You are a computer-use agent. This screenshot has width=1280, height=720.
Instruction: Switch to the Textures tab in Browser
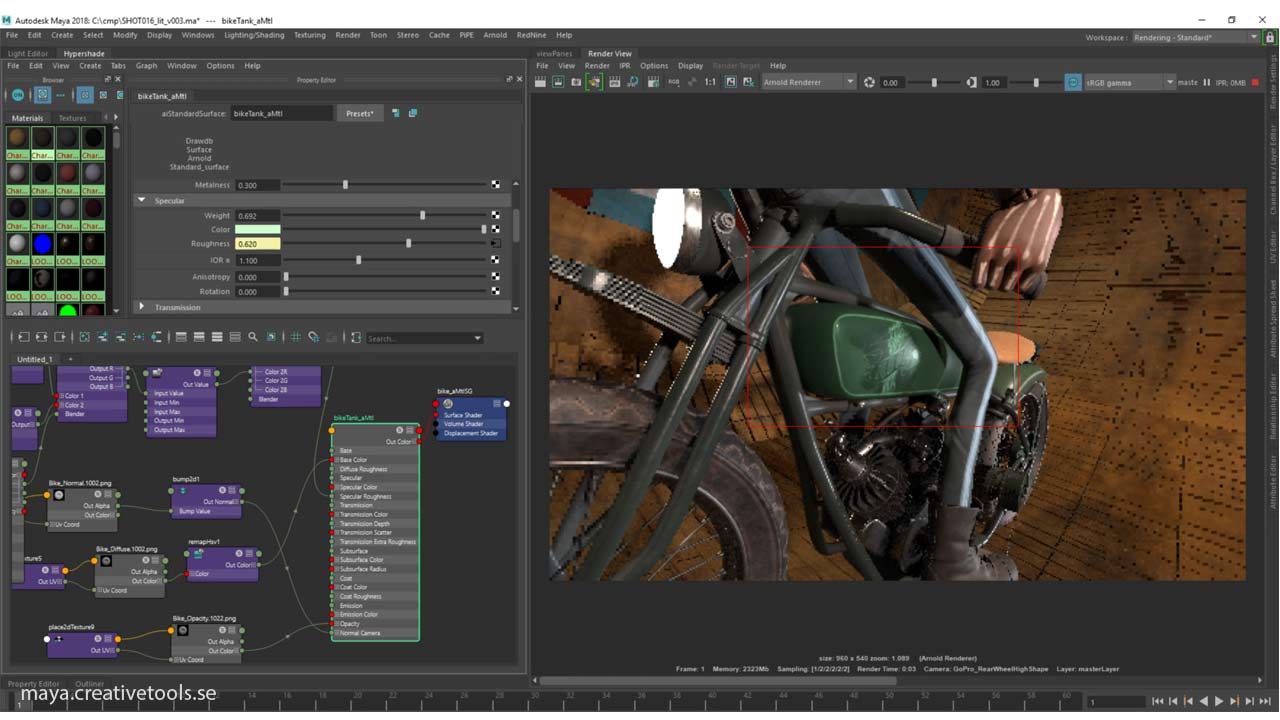click(72, 118)
